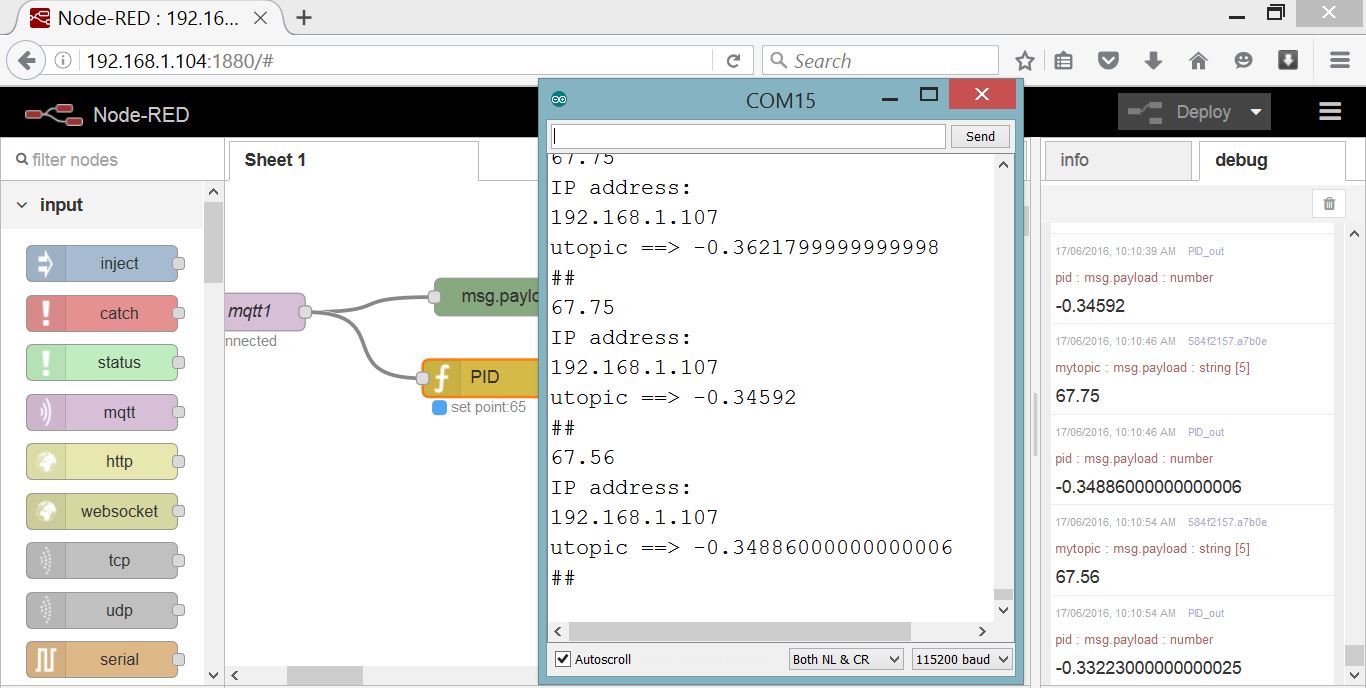This screenshot has height=688, width=1366.
Task: Click the smiley chat icon in toolbar
Action: [x=1243, y=61]
